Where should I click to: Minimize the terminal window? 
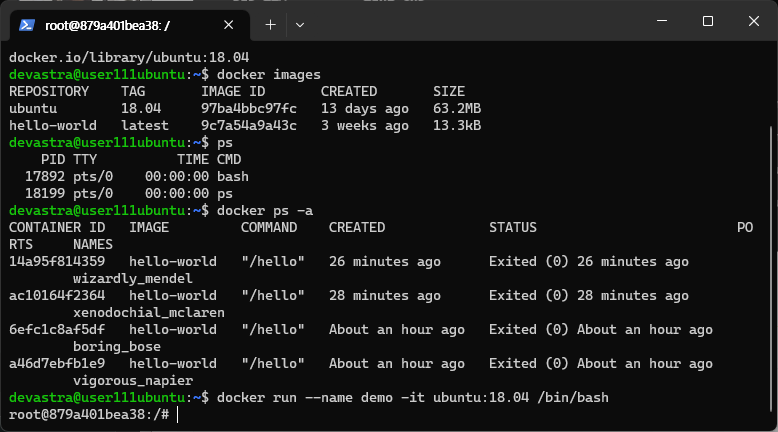pyautogui.click(x=662, y=21)
